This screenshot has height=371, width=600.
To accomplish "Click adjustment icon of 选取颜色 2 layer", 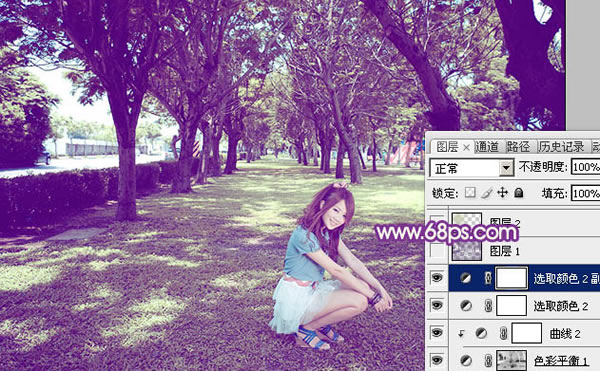I will click(x=466, y=306).
